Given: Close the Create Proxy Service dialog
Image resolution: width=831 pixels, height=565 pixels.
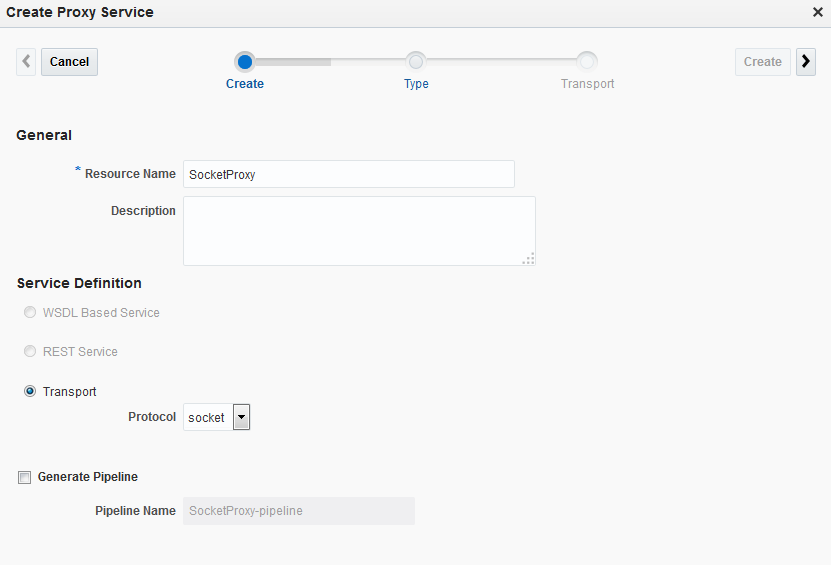Looking at the screenshot, I should click(x=817, y=12).
